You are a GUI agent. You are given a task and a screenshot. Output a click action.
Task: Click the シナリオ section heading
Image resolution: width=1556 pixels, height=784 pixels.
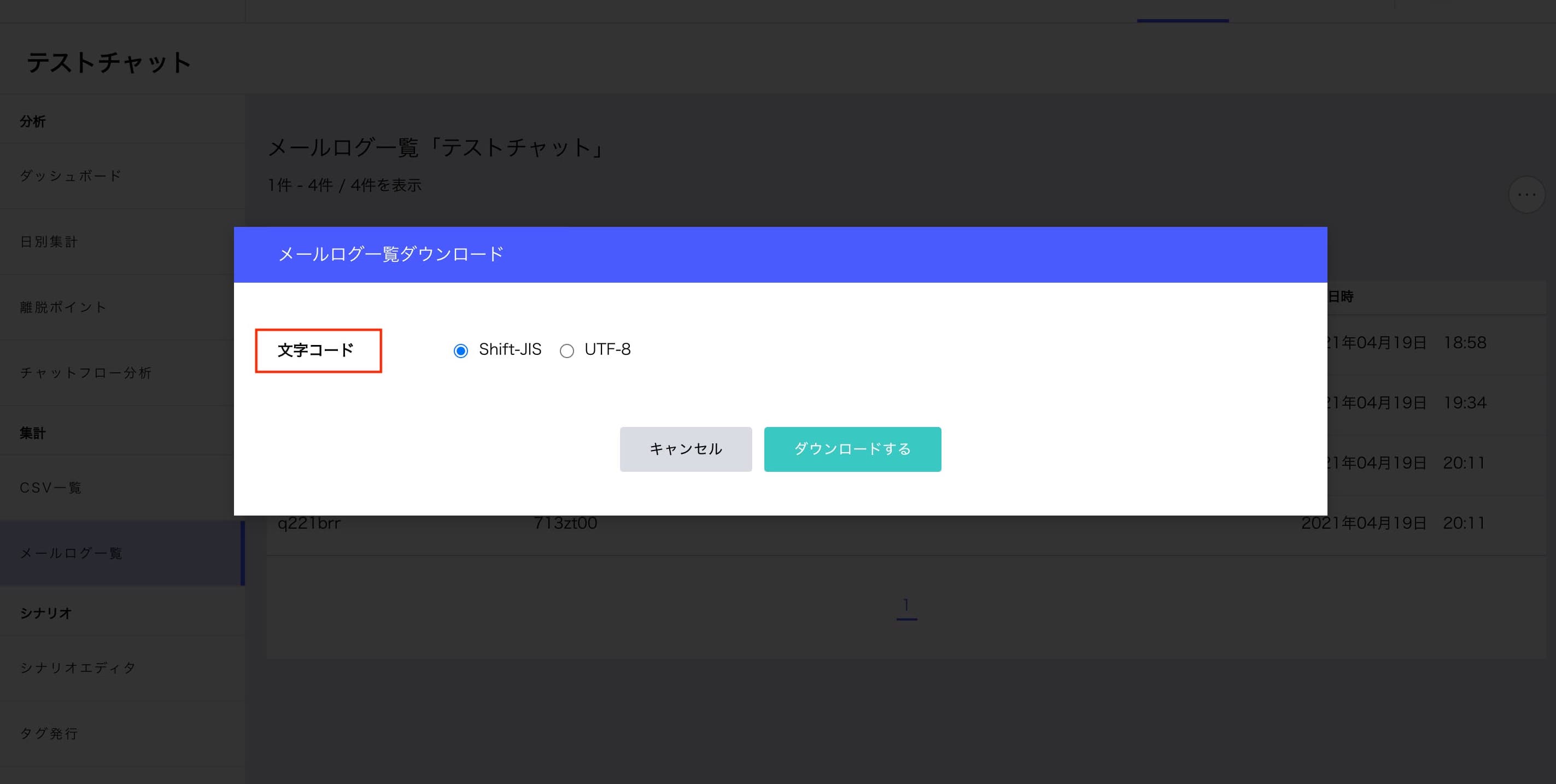46,613
